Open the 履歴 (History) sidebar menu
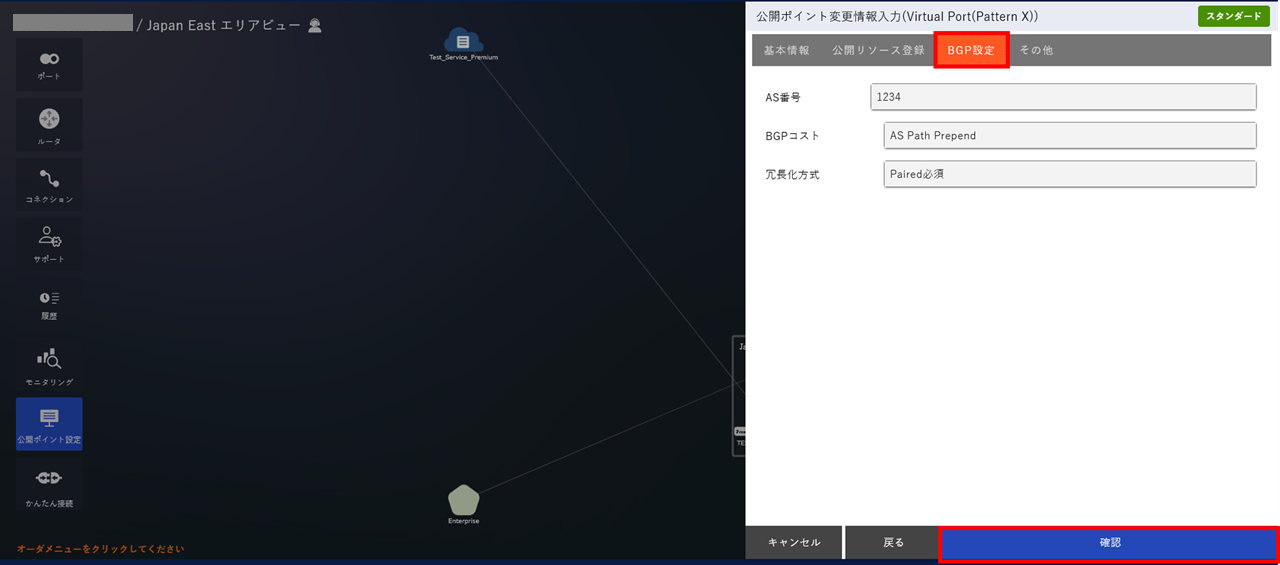Image resolution: width=1280 pixels, height=565 pixels. click(49, 304)
